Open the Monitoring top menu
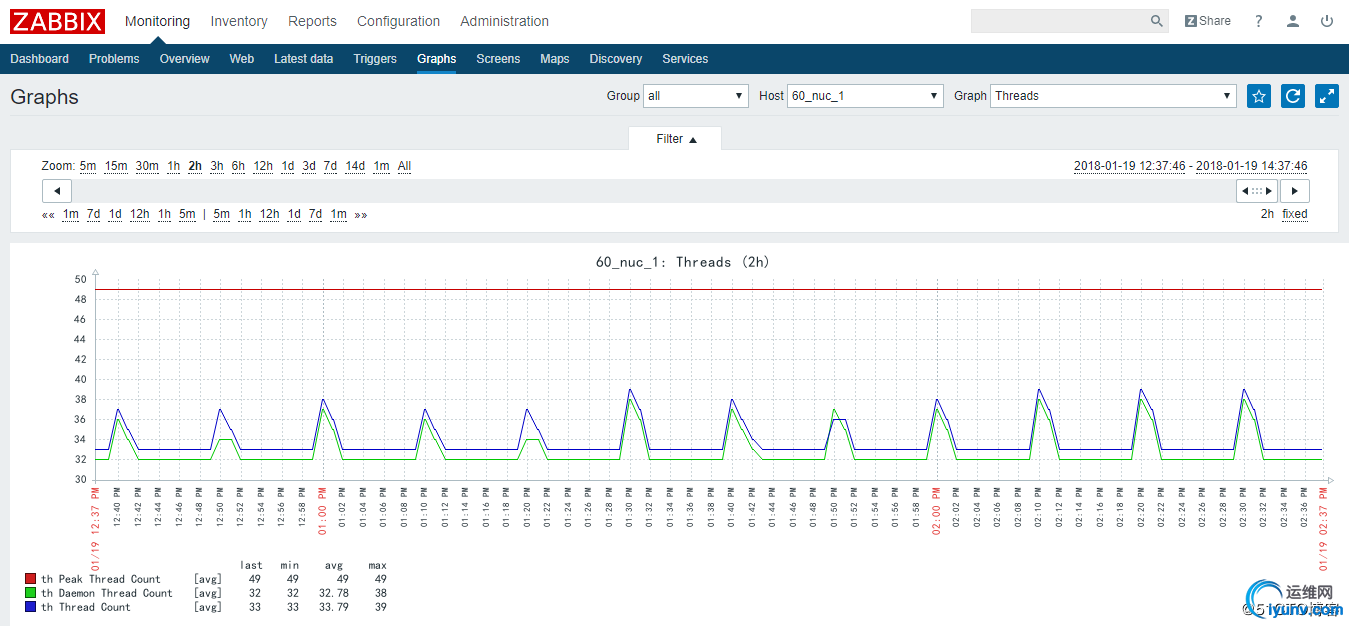This screenshot has width=1349, height=626. click(157, 21)
